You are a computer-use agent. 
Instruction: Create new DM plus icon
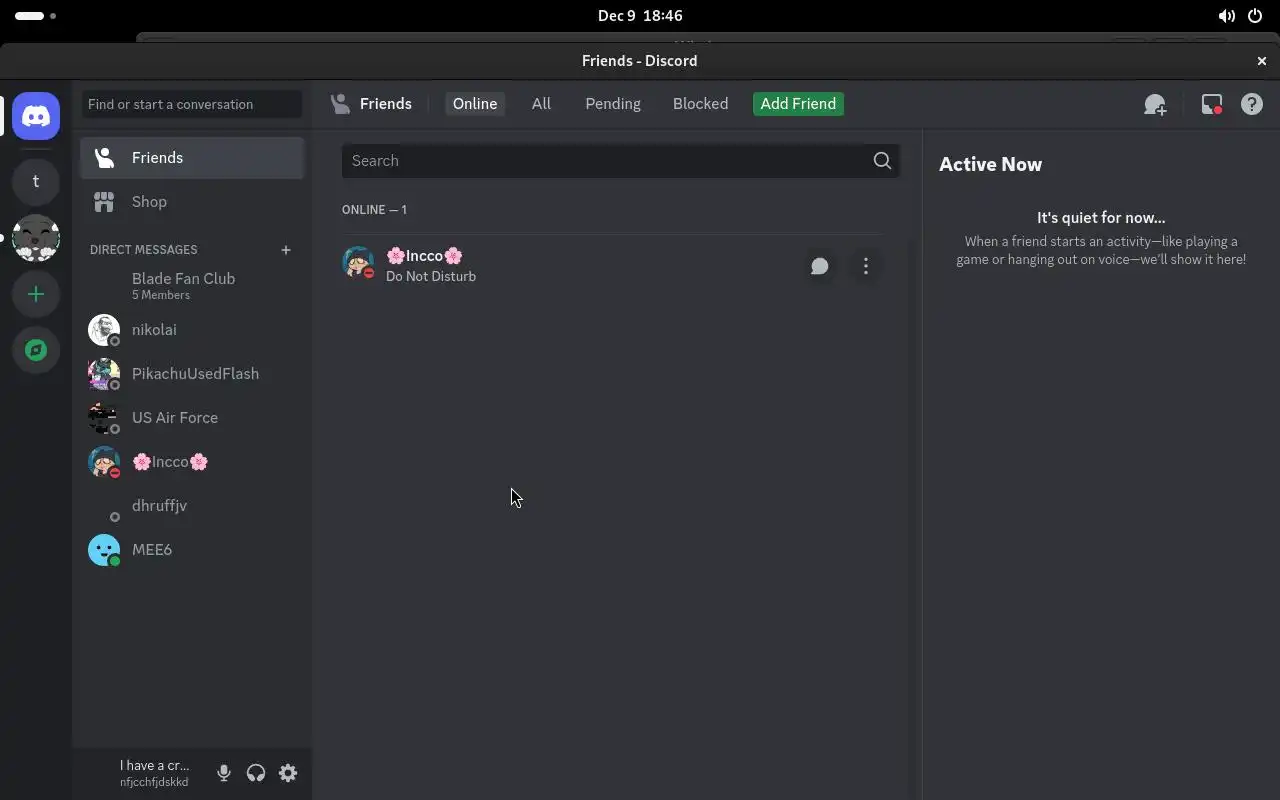coord(286,250)
